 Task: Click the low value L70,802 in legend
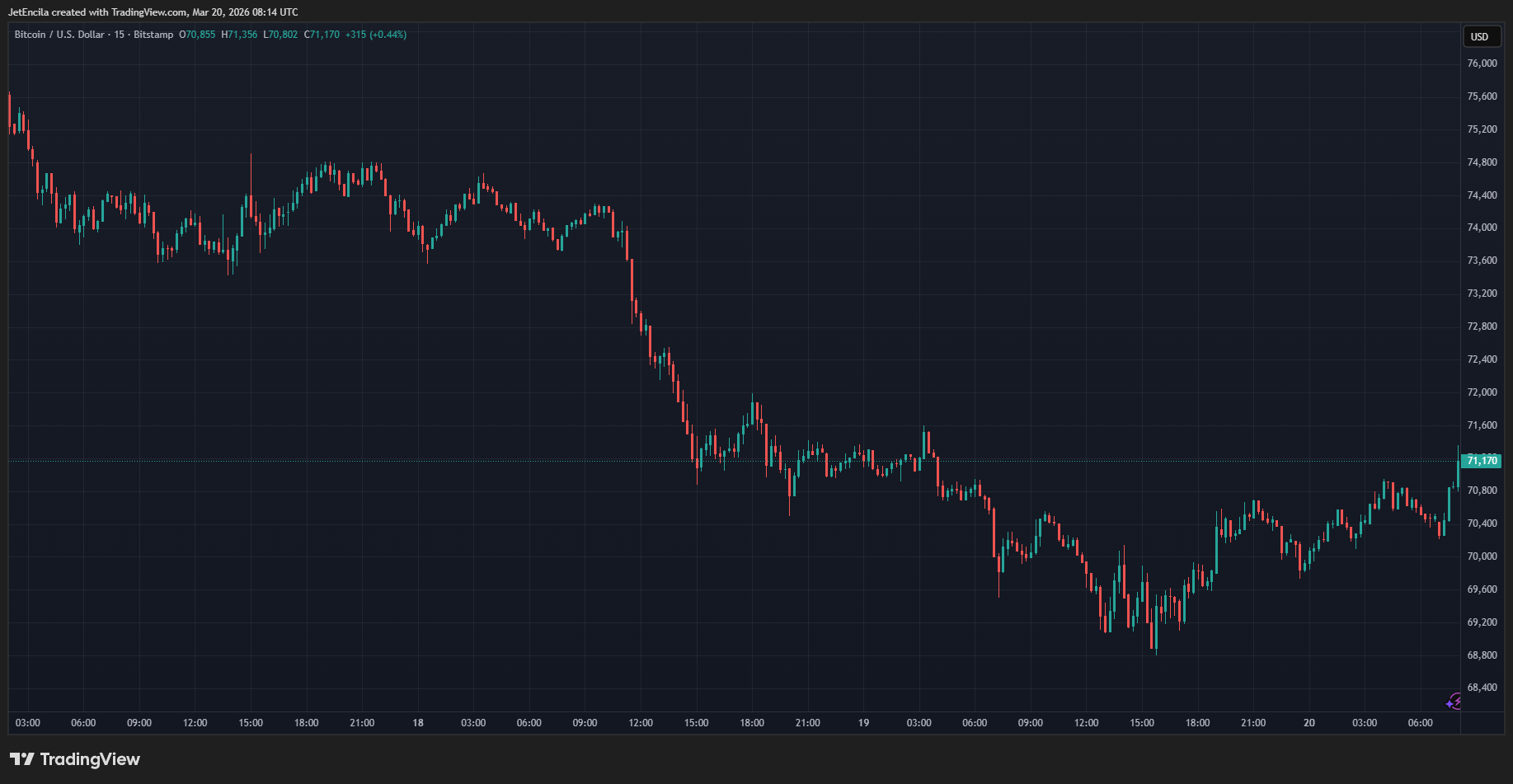[280, 35]
